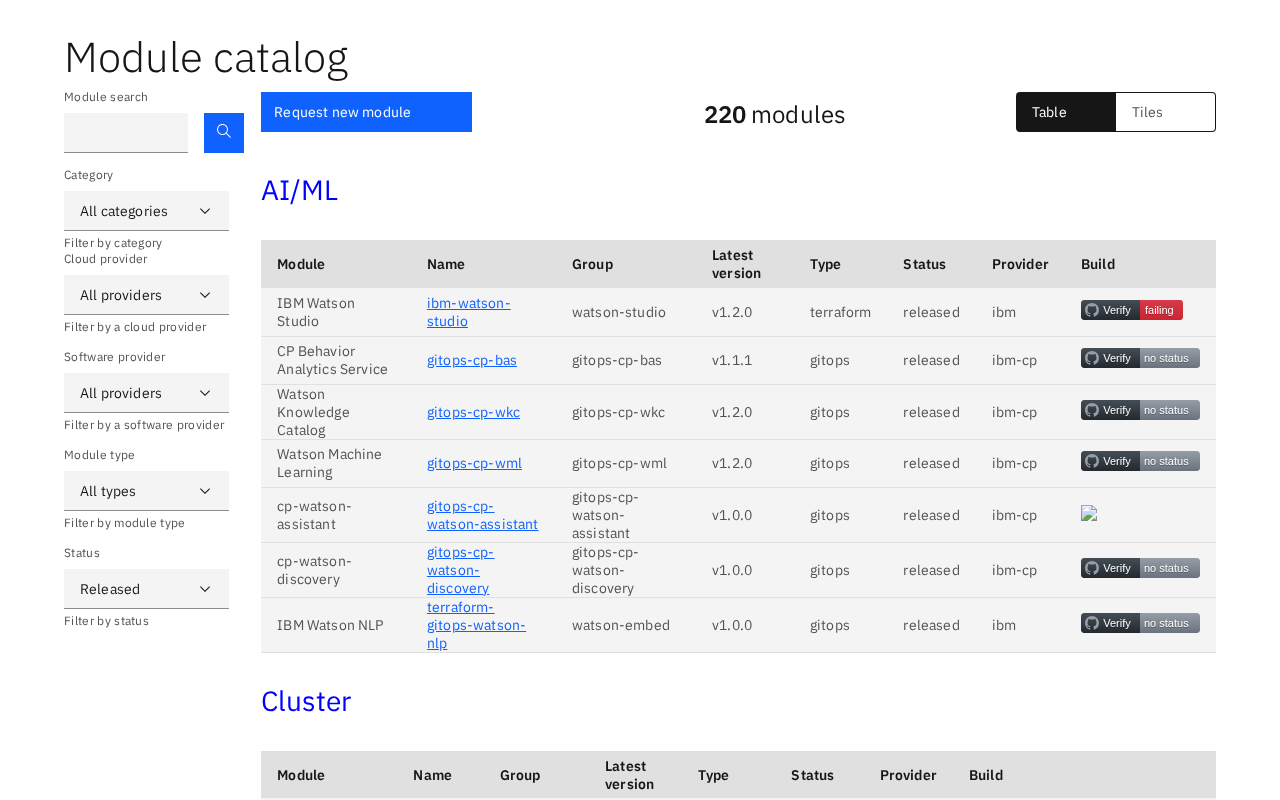Click the Verify badge for gitops-cp-watson-discovery
The image size is (1280, 800).
coord(1140,568)
